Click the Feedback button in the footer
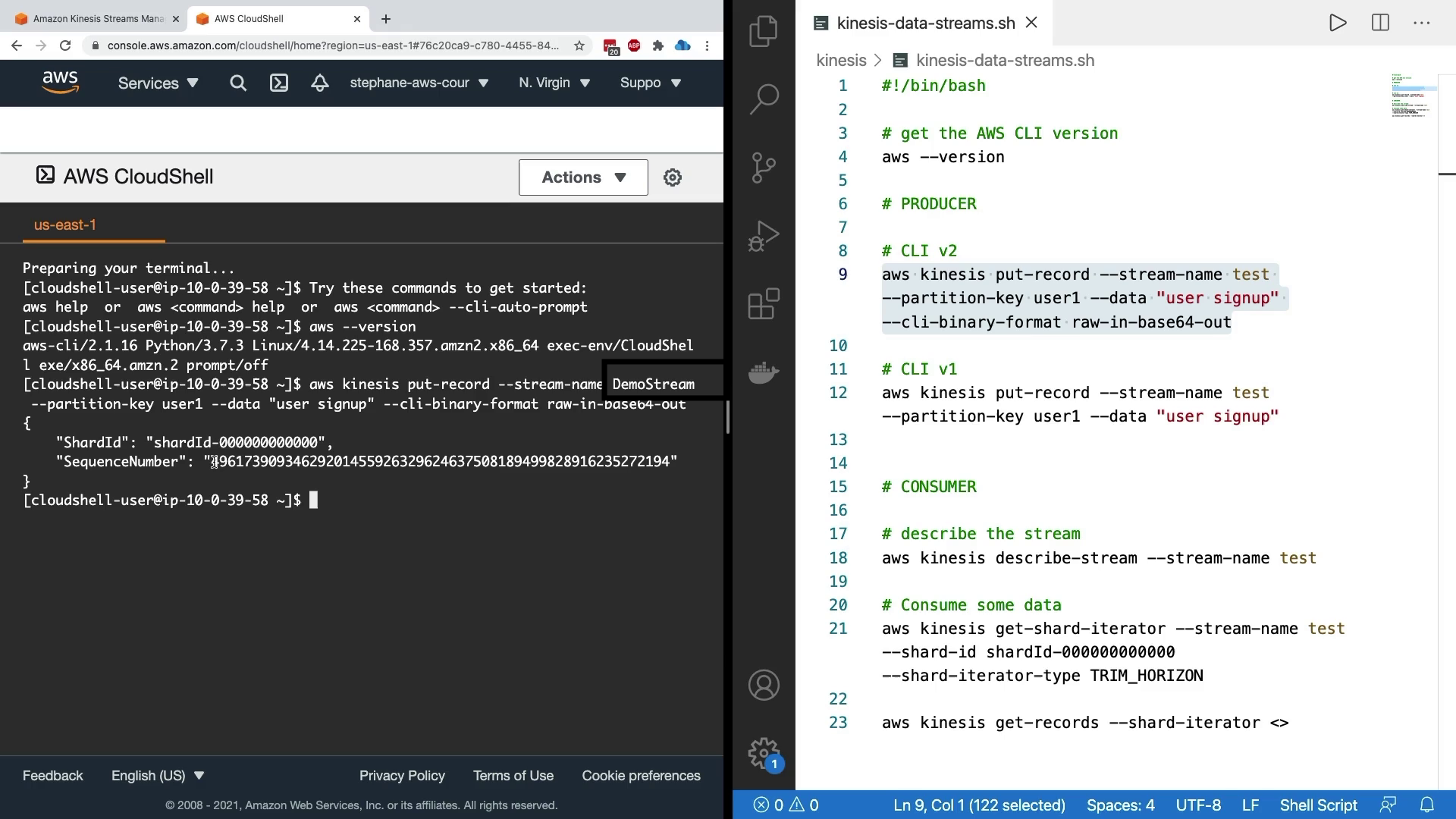The width and height of the screenshot is (1456, 819). pyautogui.click(x=53, y=776)
